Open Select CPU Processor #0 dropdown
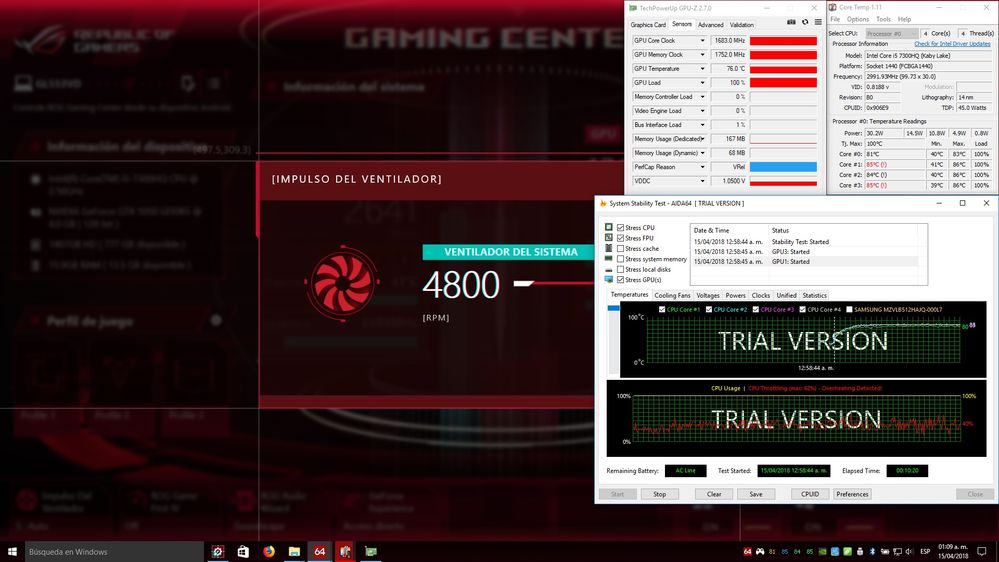The image size is (999, 562). tap(891, 33)
